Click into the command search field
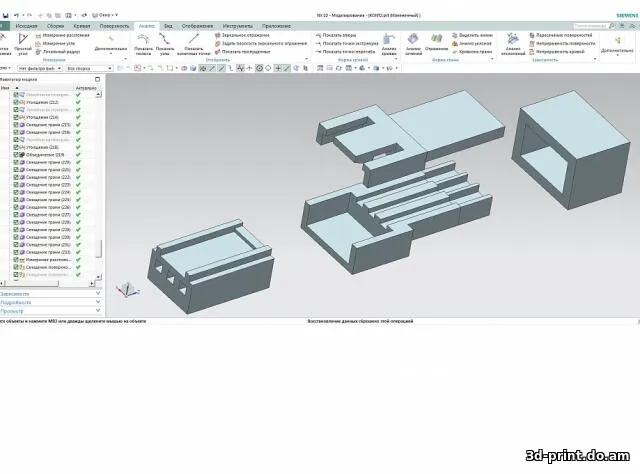 coord(590,26)
